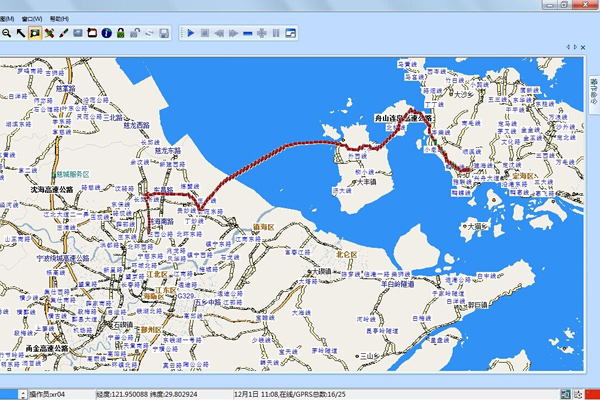The image size is (600, 400).
Task: Select the red brush drawing tool
Action: [x=62, y=33]
